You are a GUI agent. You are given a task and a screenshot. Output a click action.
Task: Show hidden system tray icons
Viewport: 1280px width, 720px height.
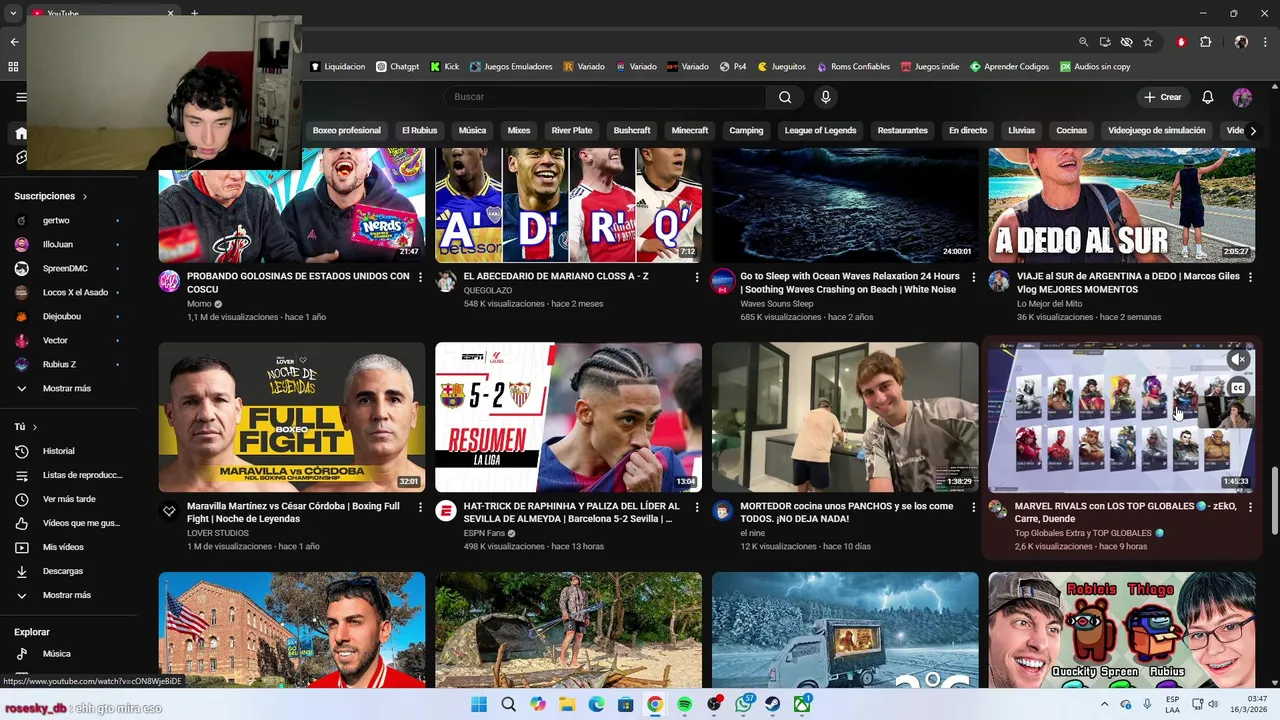coord(1105,705)
